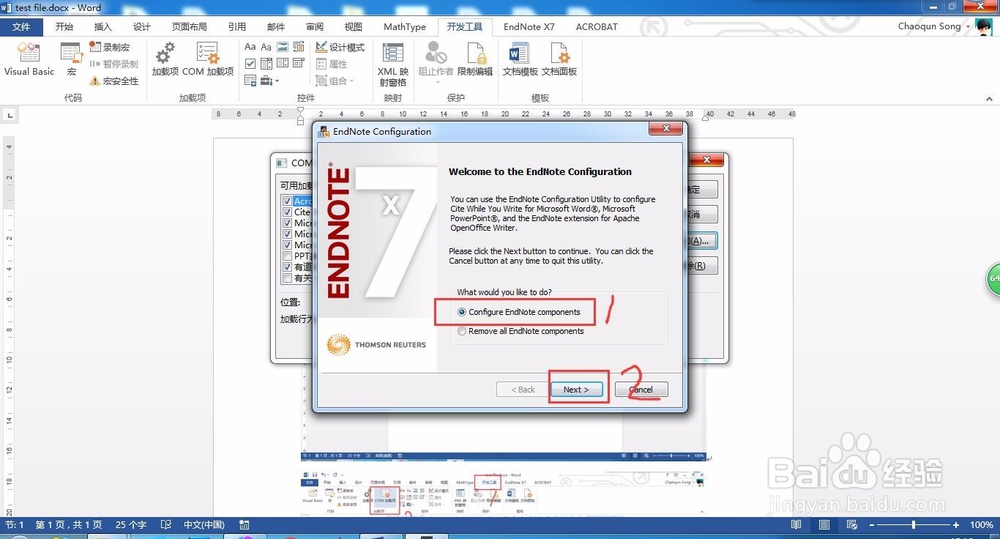Open 宏安全性 macro security settings
1000x539 pixels.
pyautogui.click(x=114, y=81)
